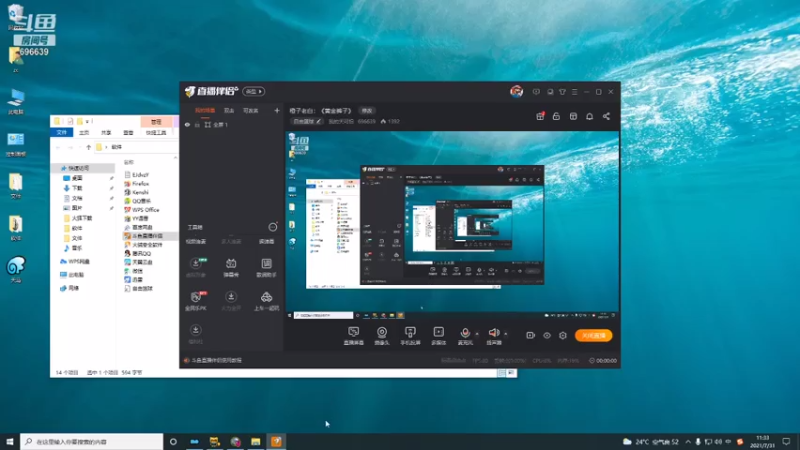This screenshot has height=450, width=800.
Task: Start recording with the camcorder icon
Action: point(531,335)
